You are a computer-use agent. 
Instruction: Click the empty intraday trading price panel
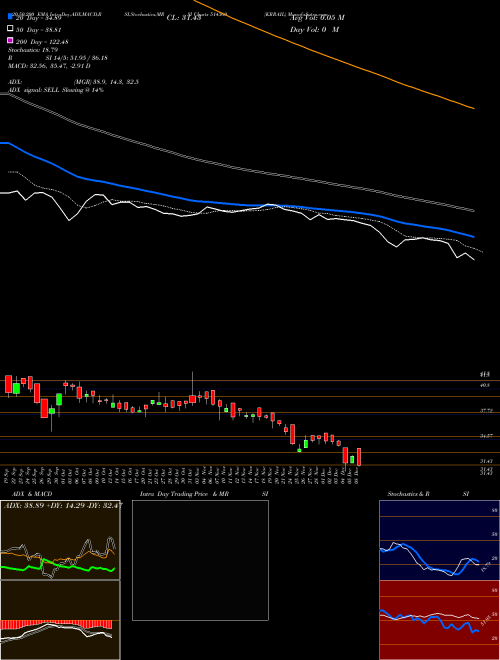click(x=200, y=560)
